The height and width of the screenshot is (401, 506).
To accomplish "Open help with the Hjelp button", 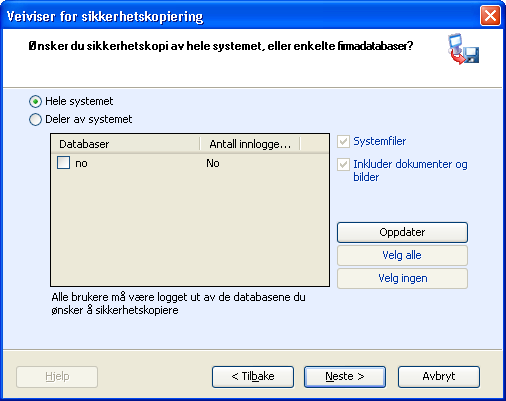I will 57,377.
